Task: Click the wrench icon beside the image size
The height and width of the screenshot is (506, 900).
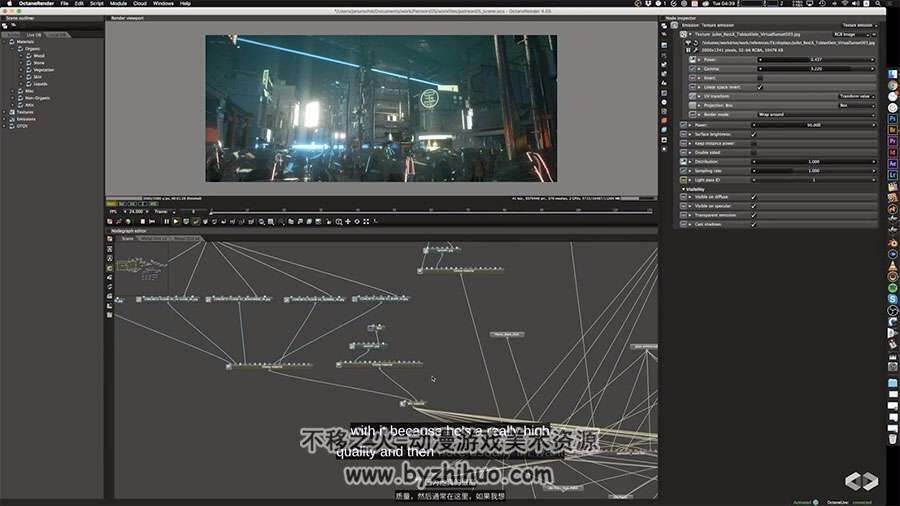Action: click(x=696, y=50)
